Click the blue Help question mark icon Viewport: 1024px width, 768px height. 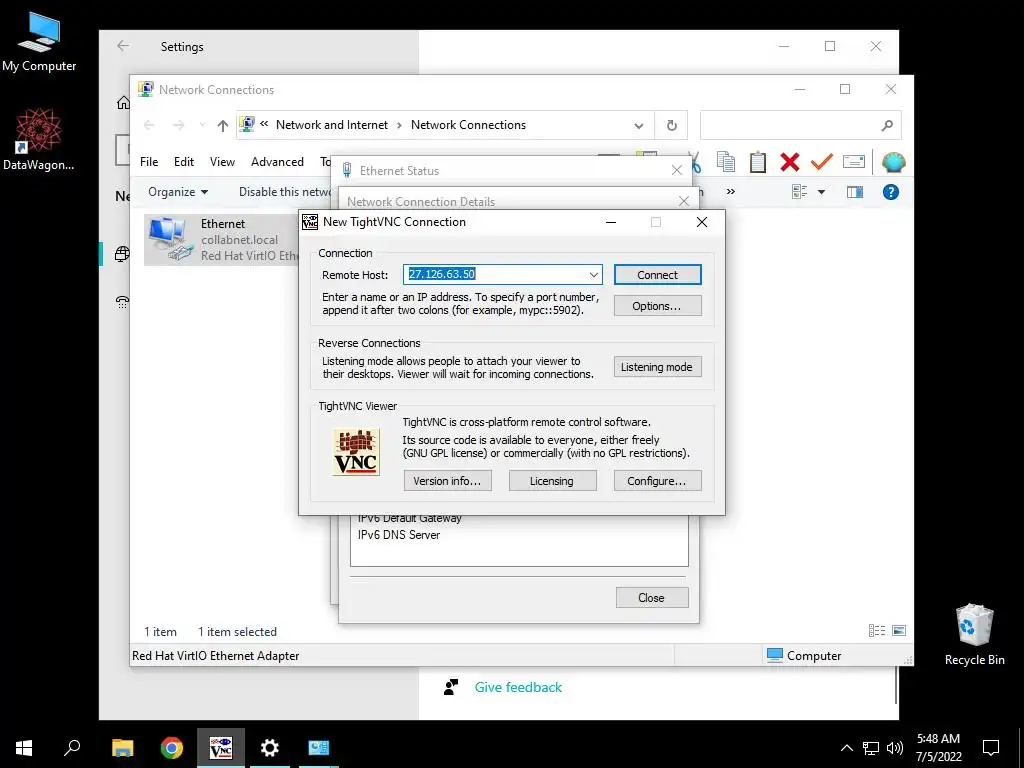tap(891, 192)
